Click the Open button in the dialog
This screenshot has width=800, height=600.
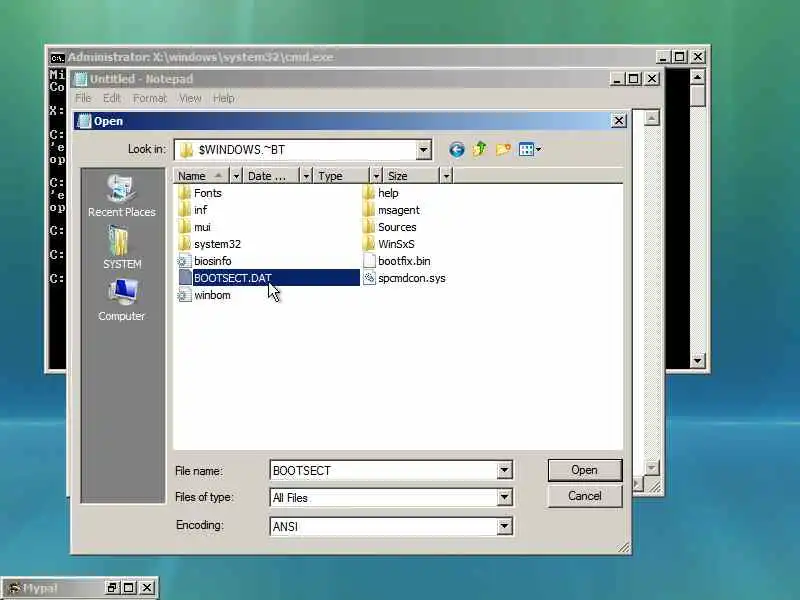pyautogui.click(x=585, y=470)
